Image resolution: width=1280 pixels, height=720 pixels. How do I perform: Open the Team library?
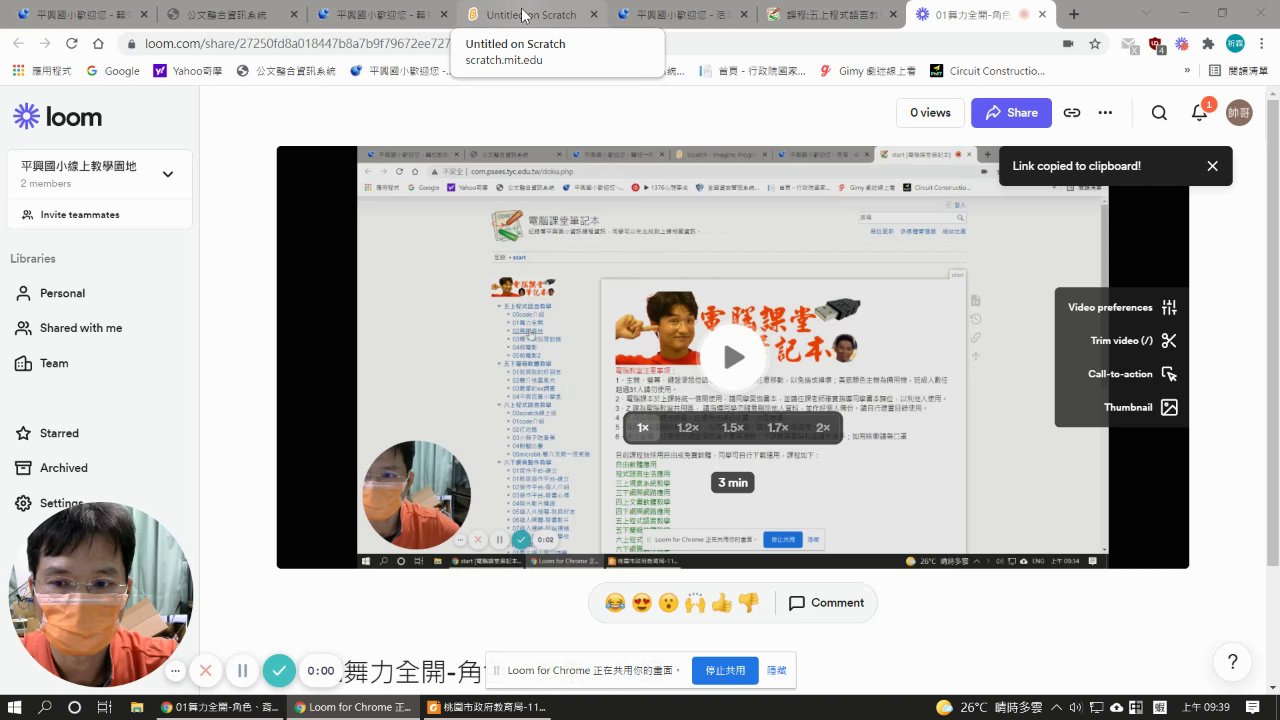pos(54,363)
